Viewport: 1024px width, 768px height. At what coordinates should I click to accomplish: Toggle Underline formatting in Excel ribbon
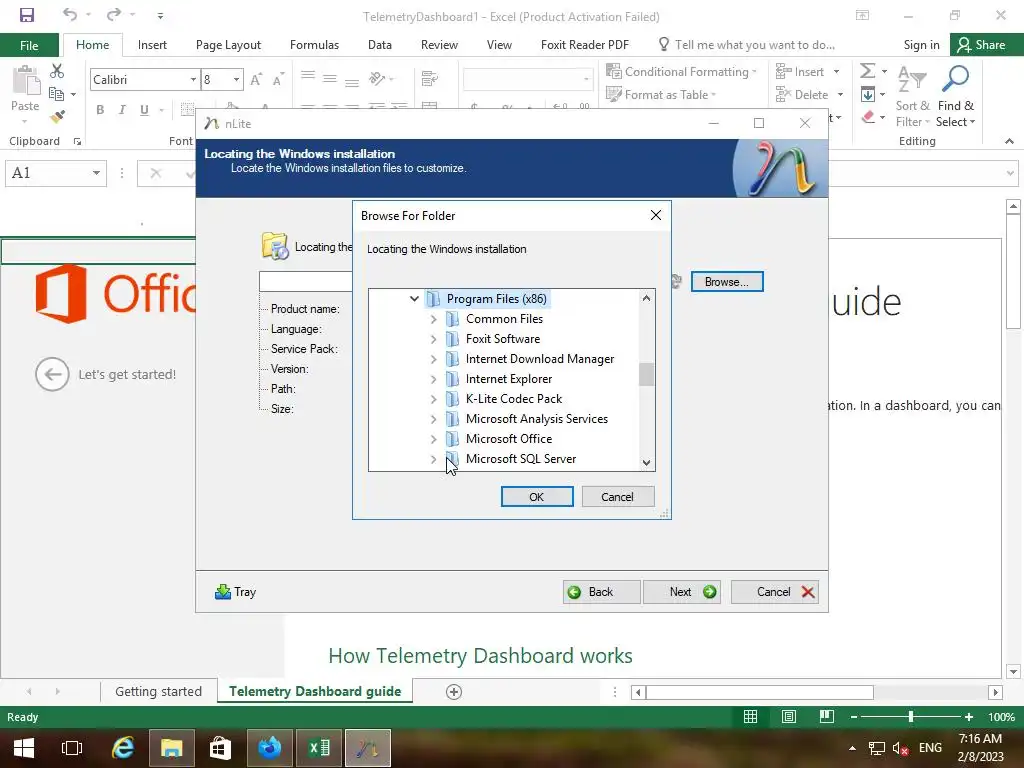pos(144,110)
